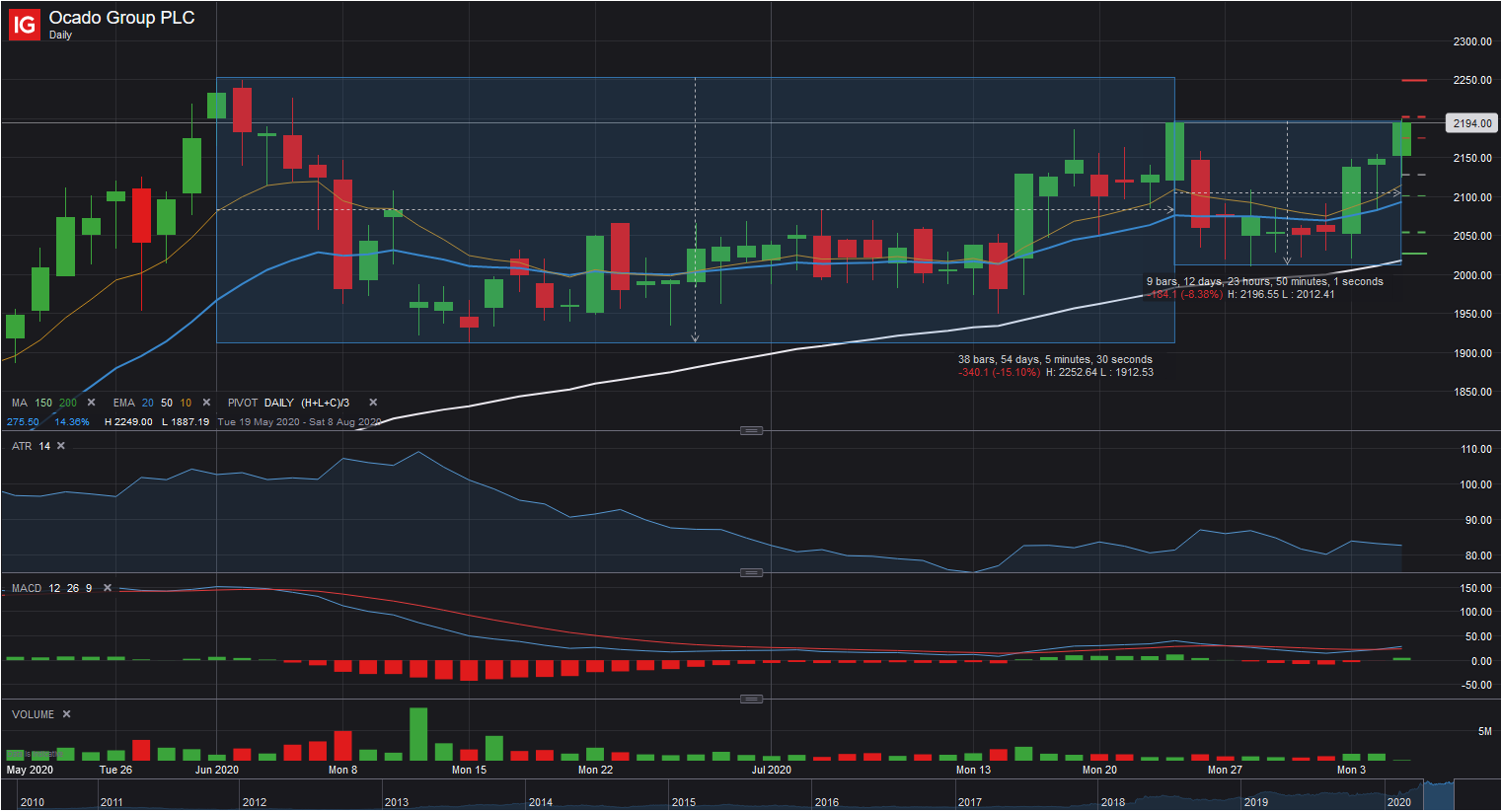The image size is (1501, 812).
Task: Close the MACD 12 26 9 panel
Action: [x=108, y=588]
